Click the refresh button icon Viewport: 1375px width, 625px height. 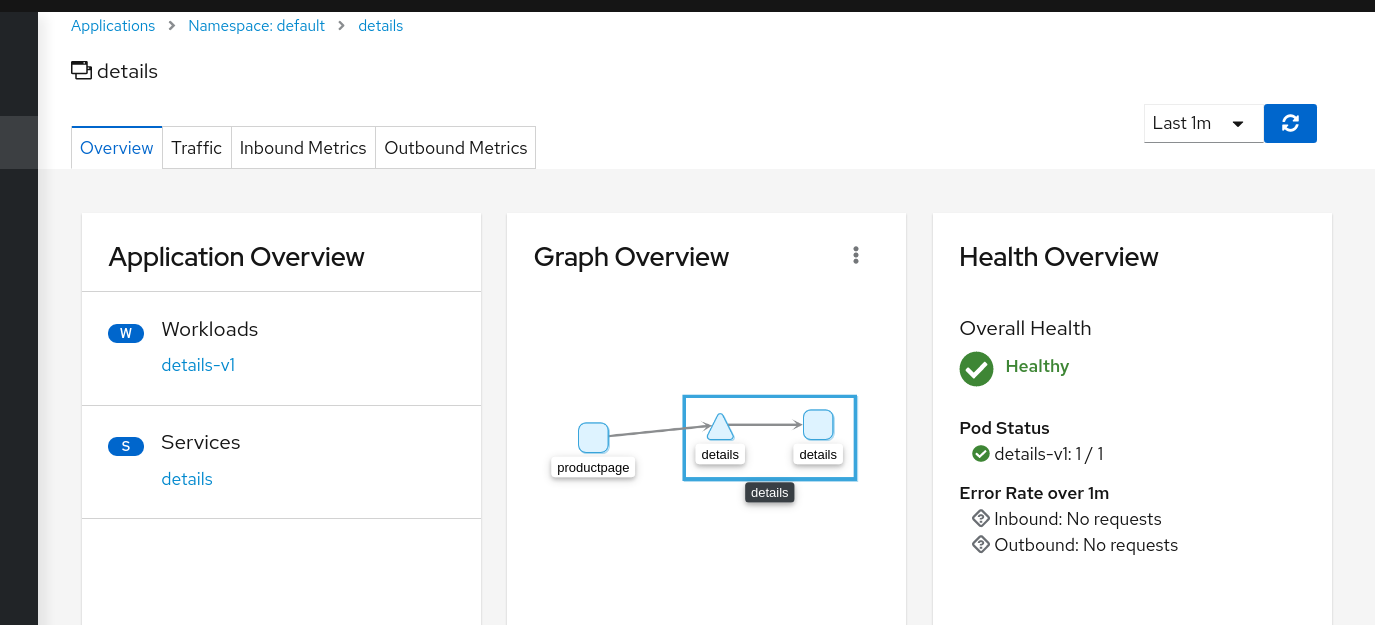1290,123
